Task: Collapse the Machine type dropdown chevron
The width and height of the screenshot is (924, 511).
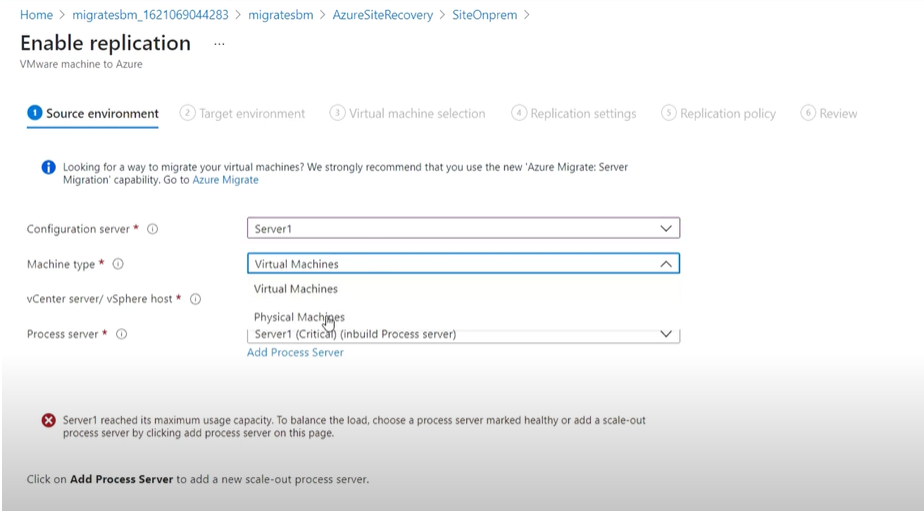Action: tap(666, 264)
